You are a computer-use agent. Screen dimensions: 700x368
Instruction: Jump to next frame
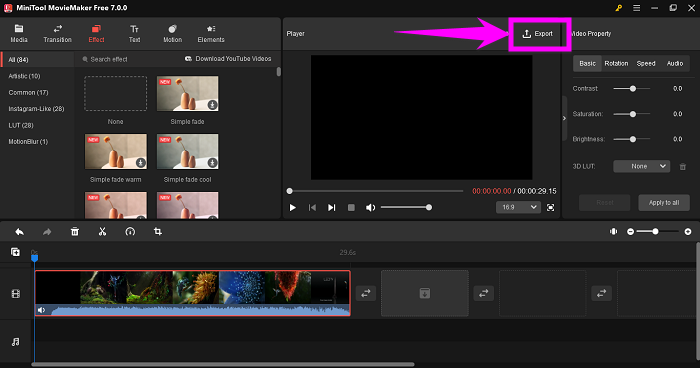331,208
